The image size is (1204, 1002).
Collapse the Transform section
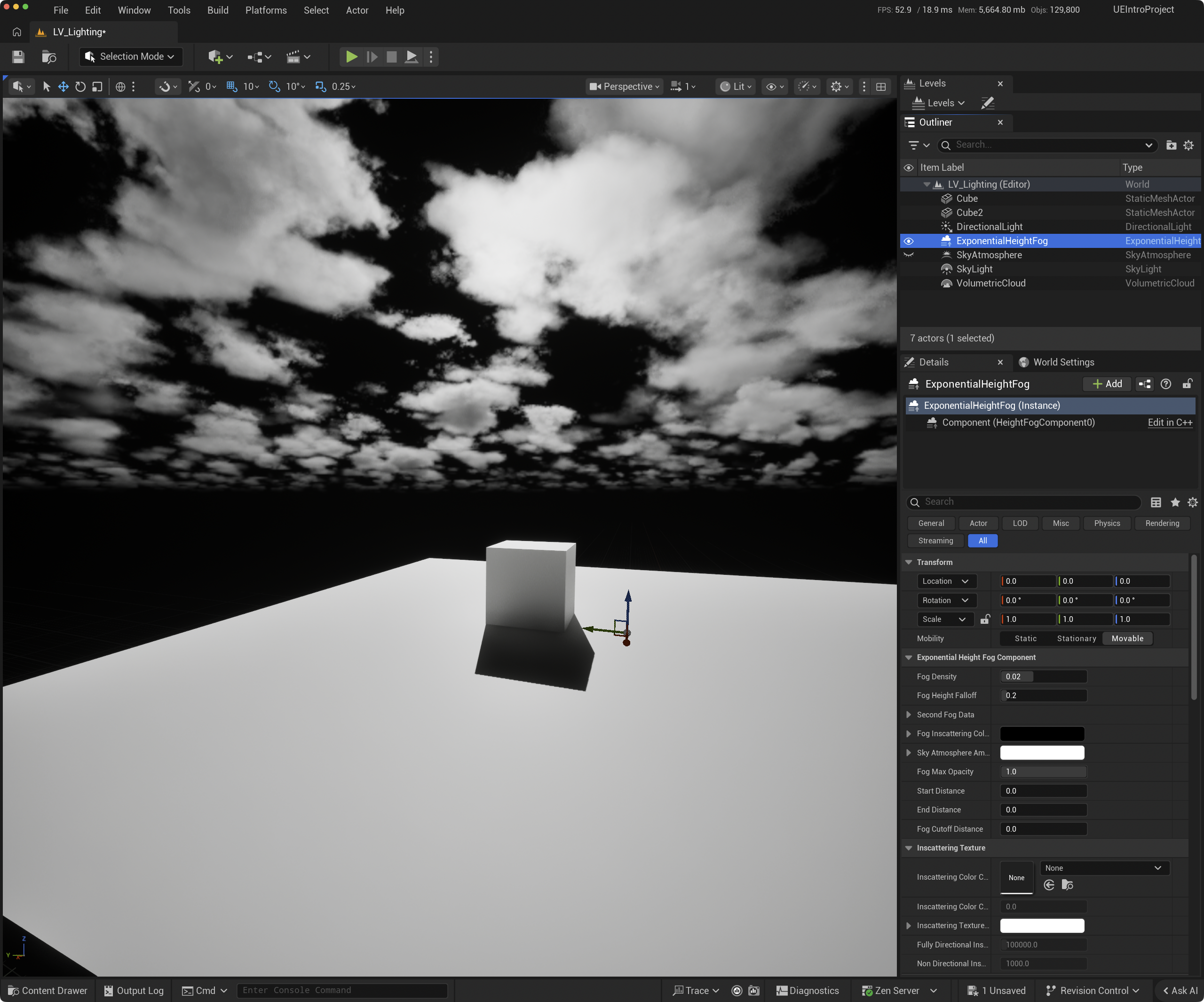pos(909,562)
